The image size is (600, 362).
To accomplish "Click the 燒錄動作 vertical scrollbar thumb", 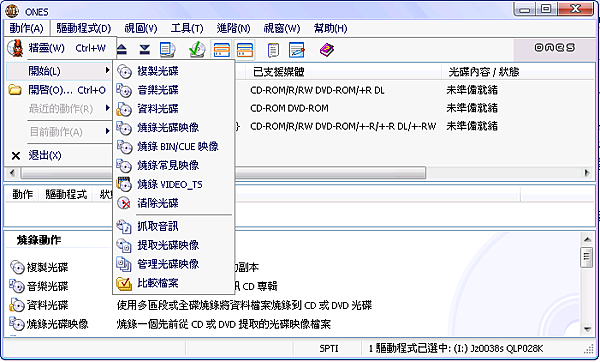I will 587,258.
